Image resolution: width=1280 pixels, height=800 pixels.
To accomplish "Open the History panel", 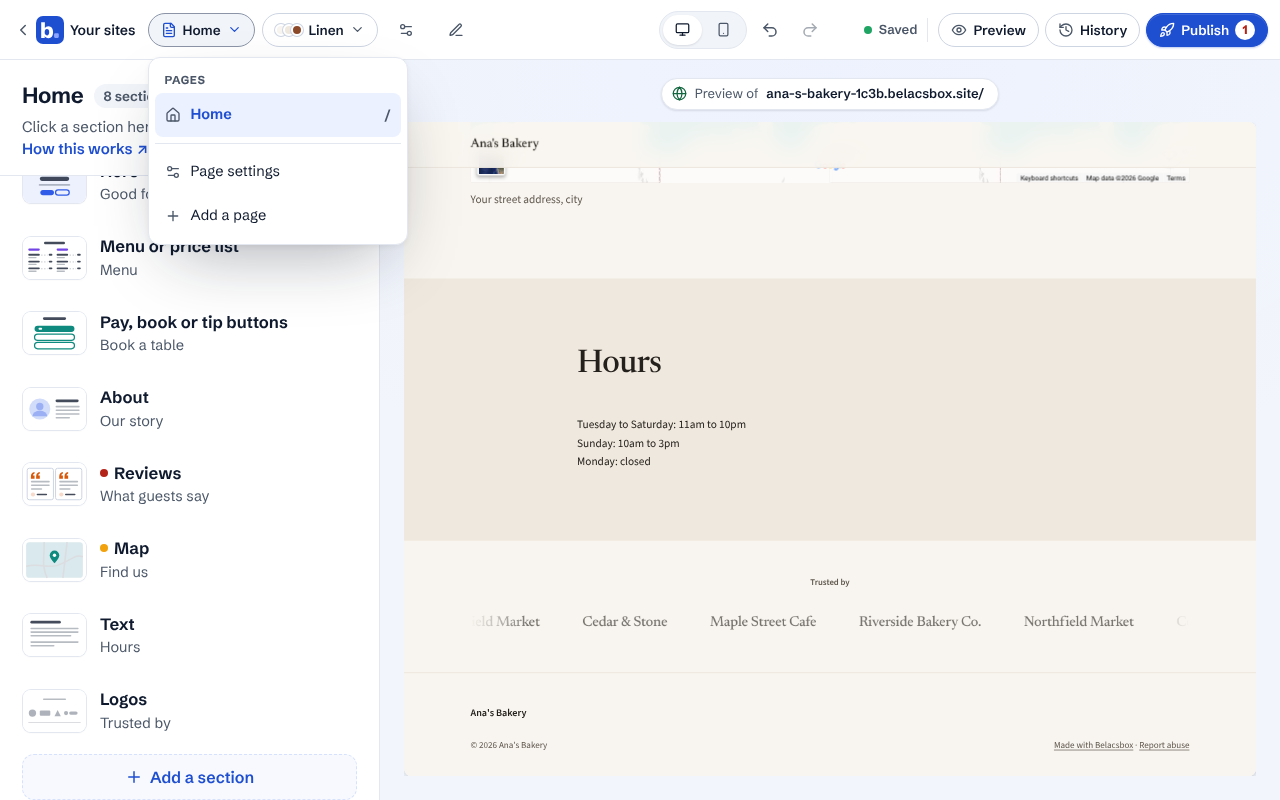I will [x=1092, y=30].
